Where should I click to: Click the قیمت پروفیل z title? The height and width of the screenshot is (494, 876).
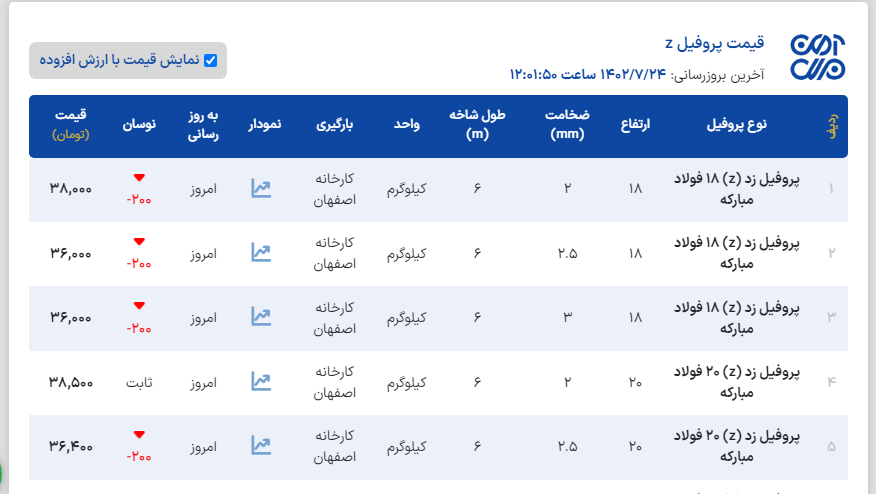[x=714, y=43]
